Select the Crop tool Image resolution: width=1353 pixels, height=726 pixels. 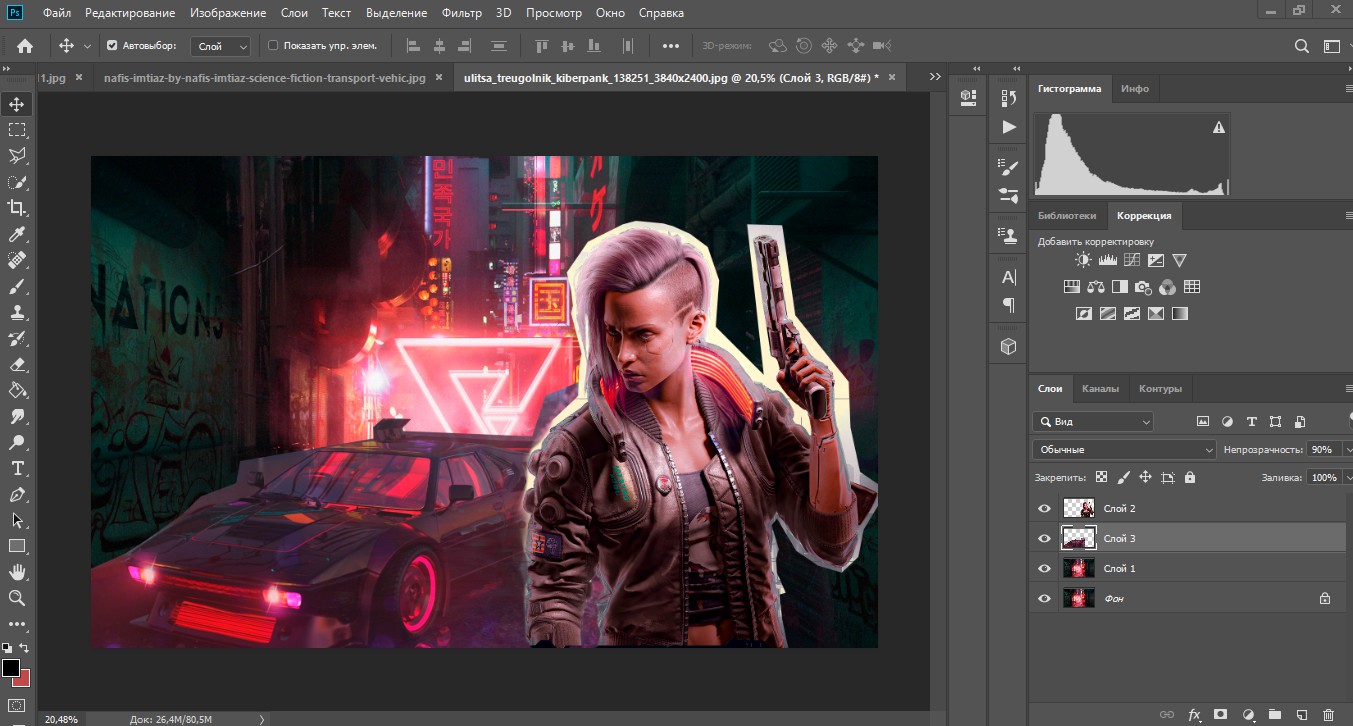click(17, 208)
